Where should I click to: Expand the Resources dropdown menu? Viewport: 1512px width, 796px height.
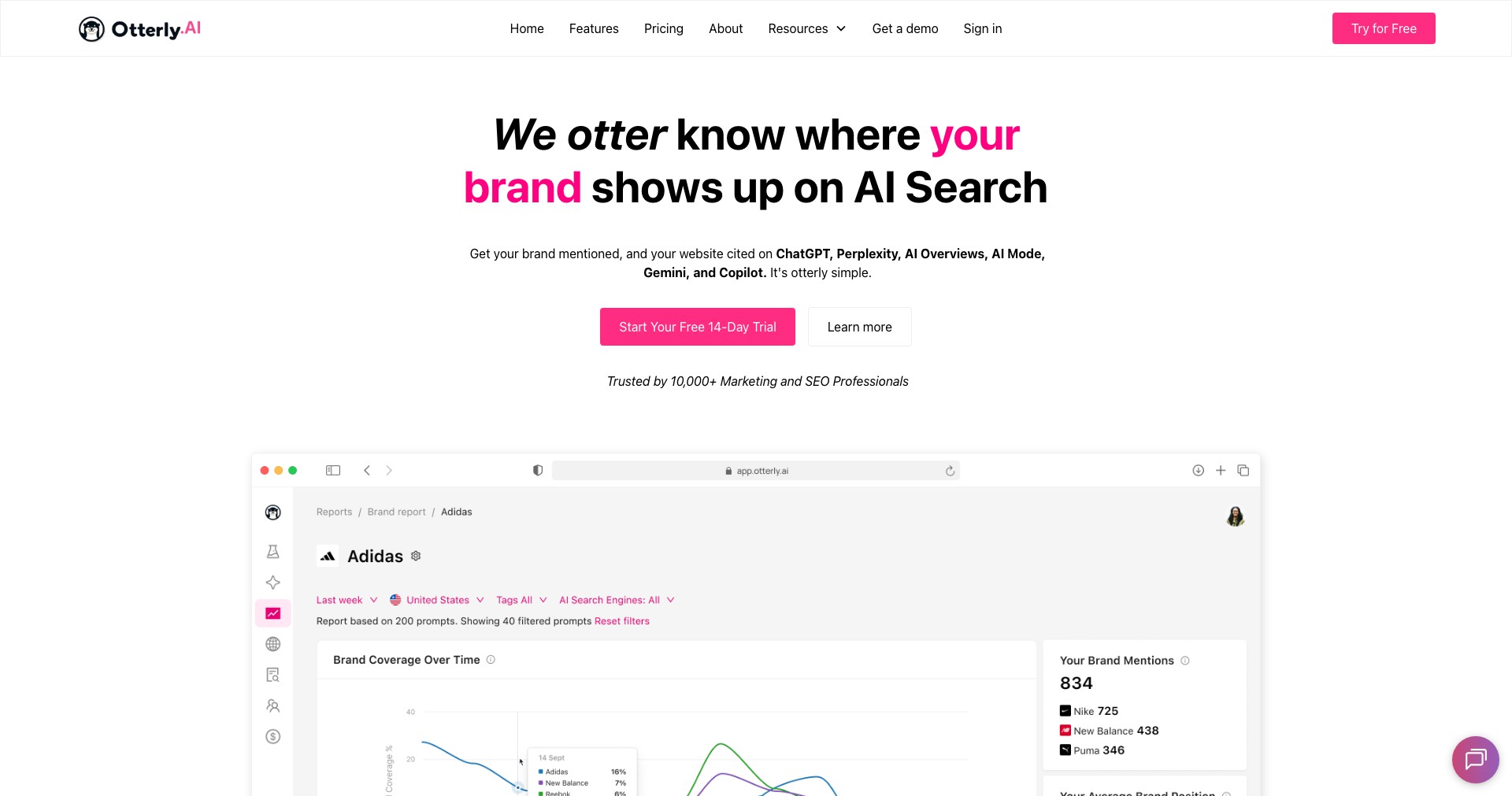807,28
